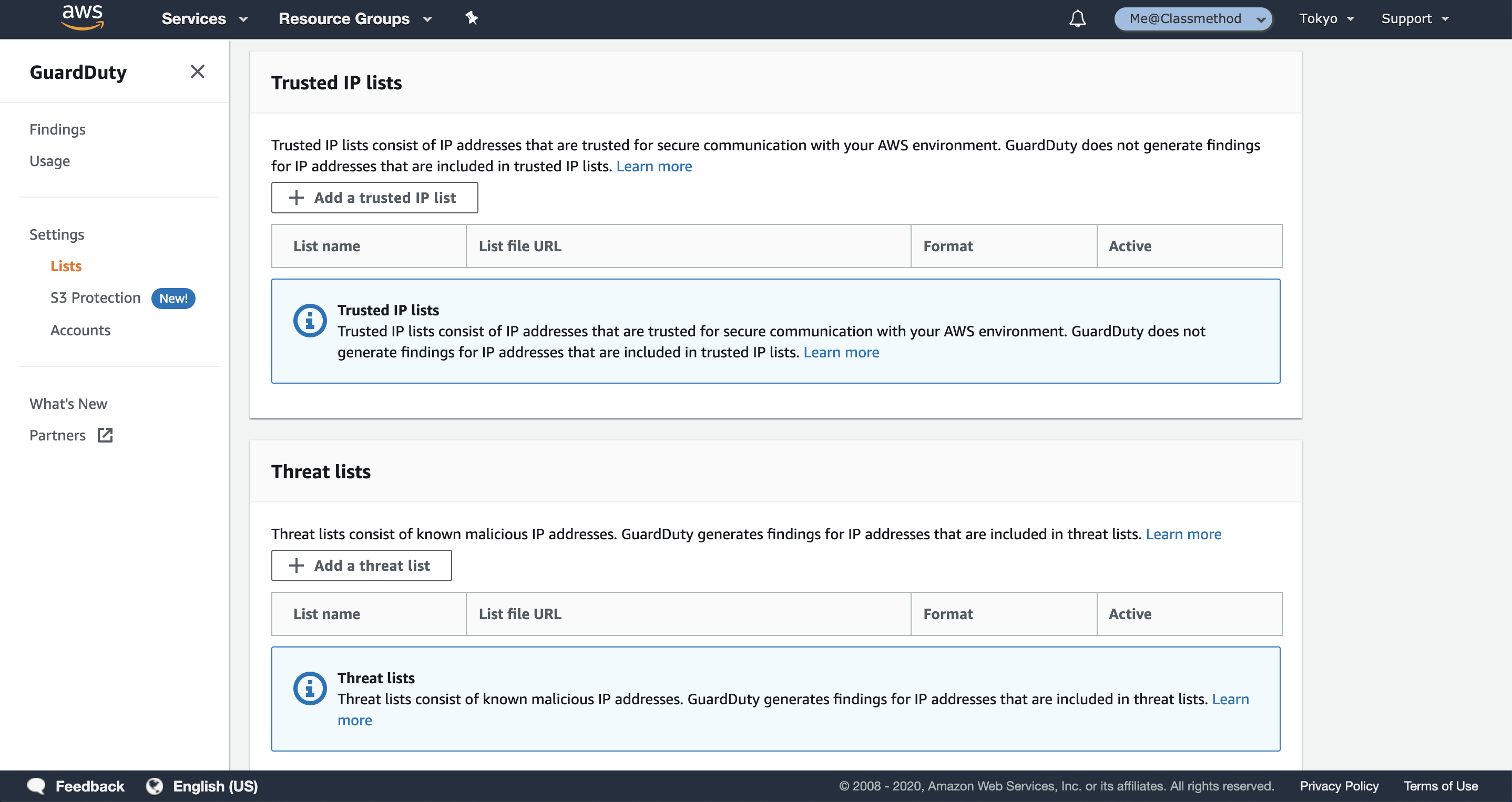The height and width of the screenshot is (802, 1512).
Task: Click the GuardDuty sidebar title
Action: 78,72
